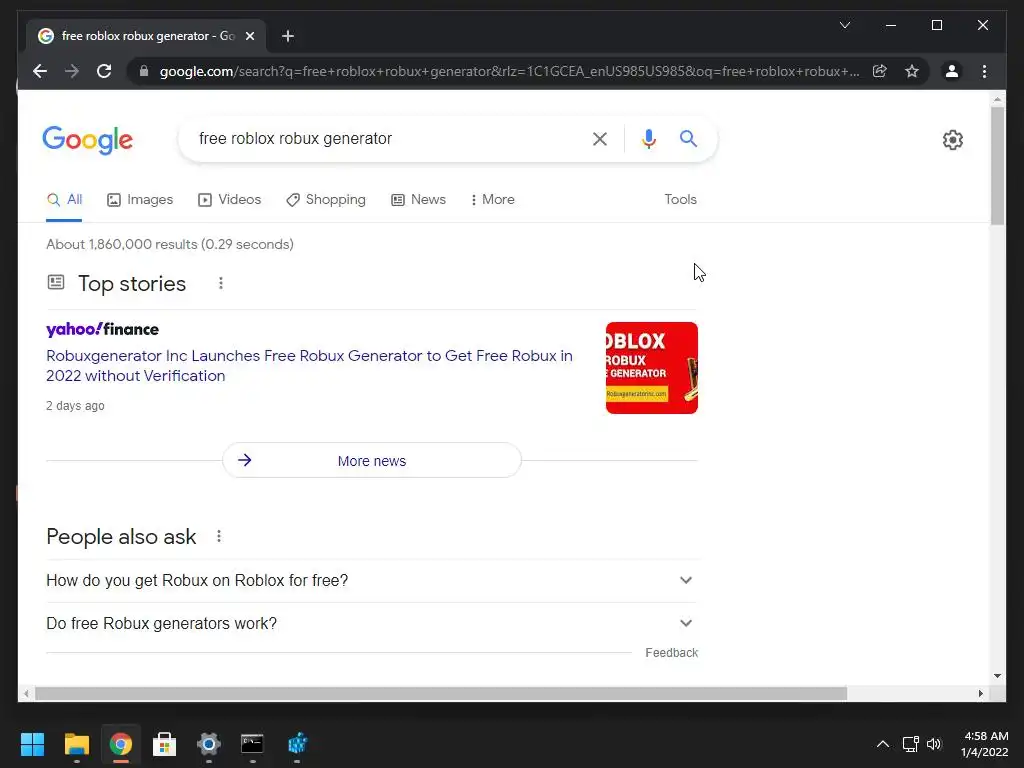Open Microsoft Store from the taskbar
The image size is (1024, 768).
click(x=165, y=744)
